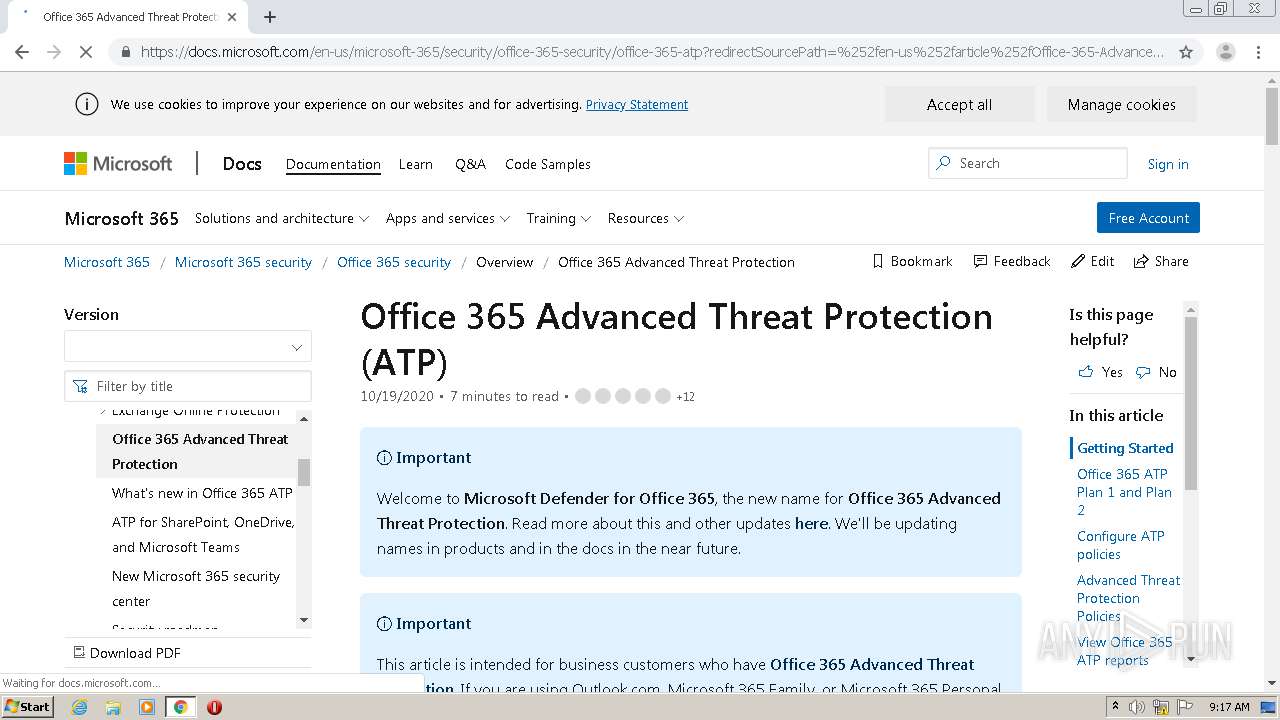The image size is (1280, 720).
Task: Click Sign in link
Action: [x=1168, y=164]
